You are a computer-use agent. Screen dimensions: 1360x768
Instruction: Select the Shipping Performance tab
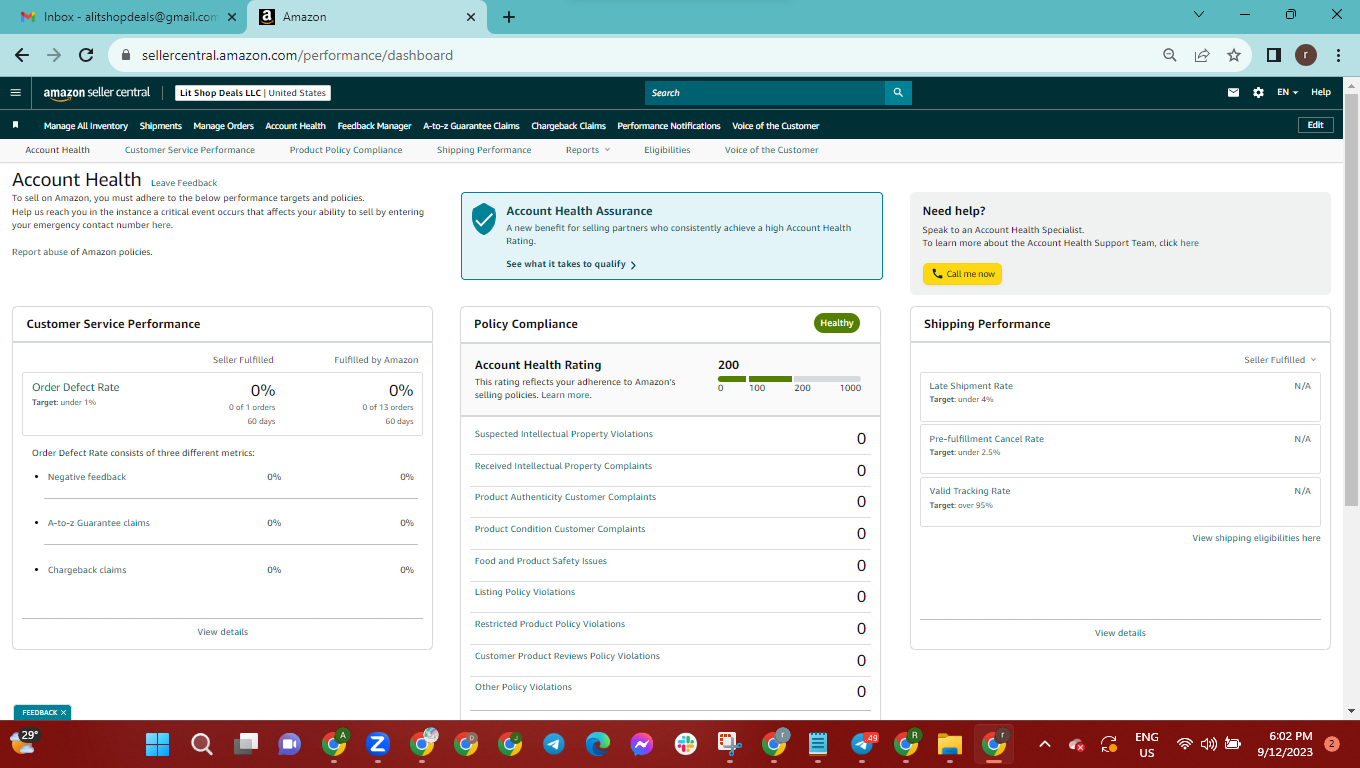pyautogui.click(x=484, y=150)
